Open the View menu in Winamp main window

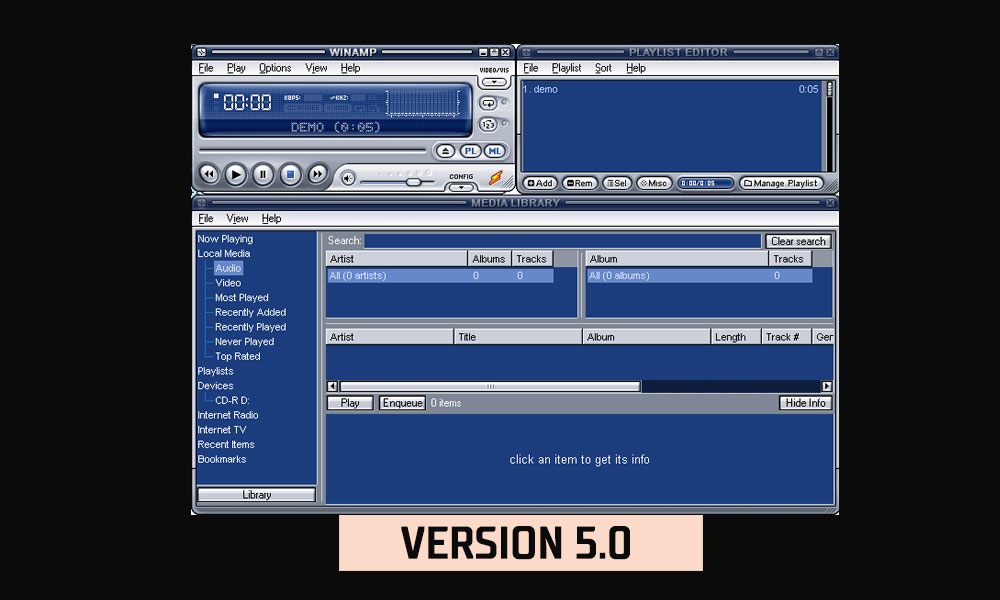pyautogui.click(x=316, y=68)
